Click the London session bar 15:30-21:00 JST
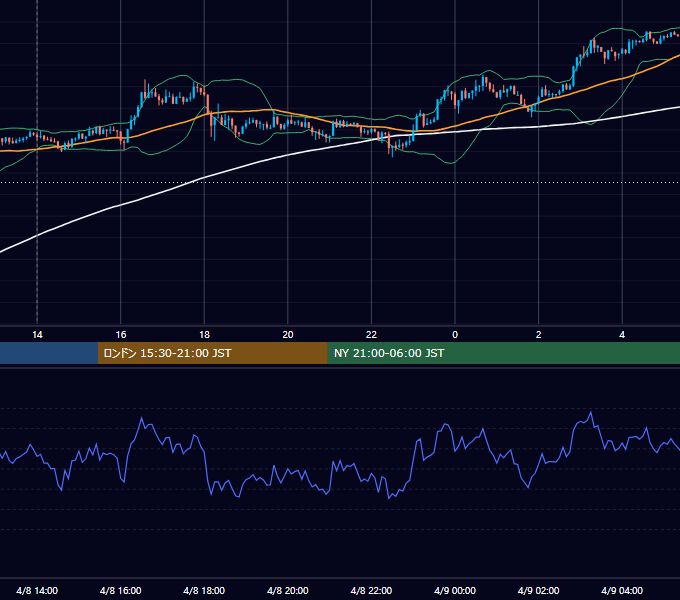 pyautogui.click(x=212, y=353)
